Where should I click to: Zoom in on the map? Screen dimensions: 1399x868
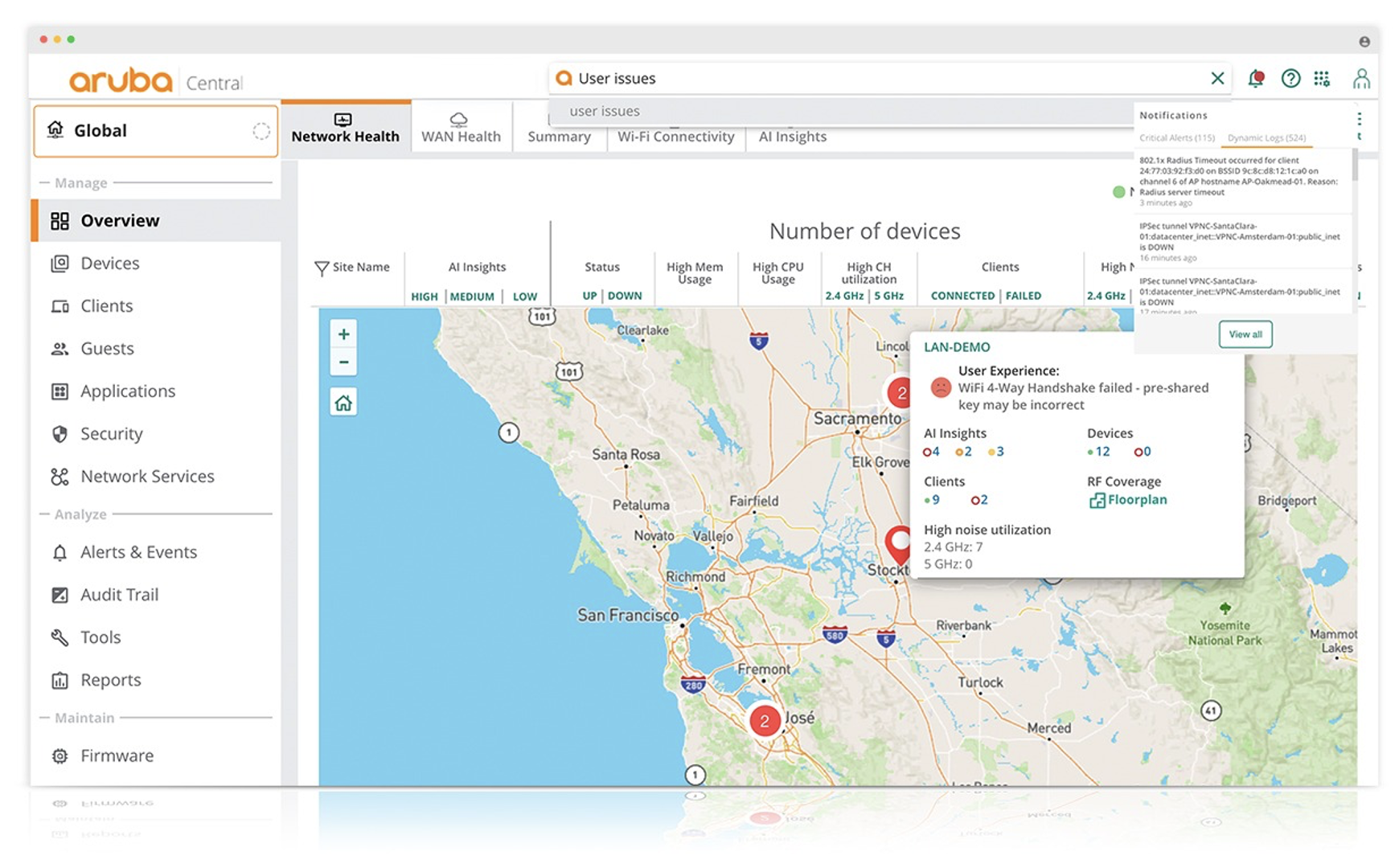(343, 334)
